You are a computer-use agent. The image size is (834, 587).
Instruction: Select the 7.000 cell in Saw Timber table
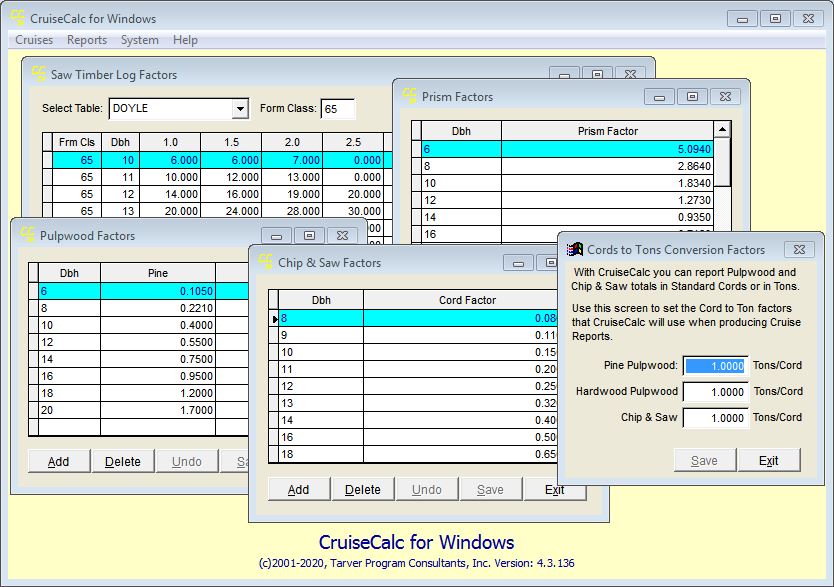click(292, 161)
